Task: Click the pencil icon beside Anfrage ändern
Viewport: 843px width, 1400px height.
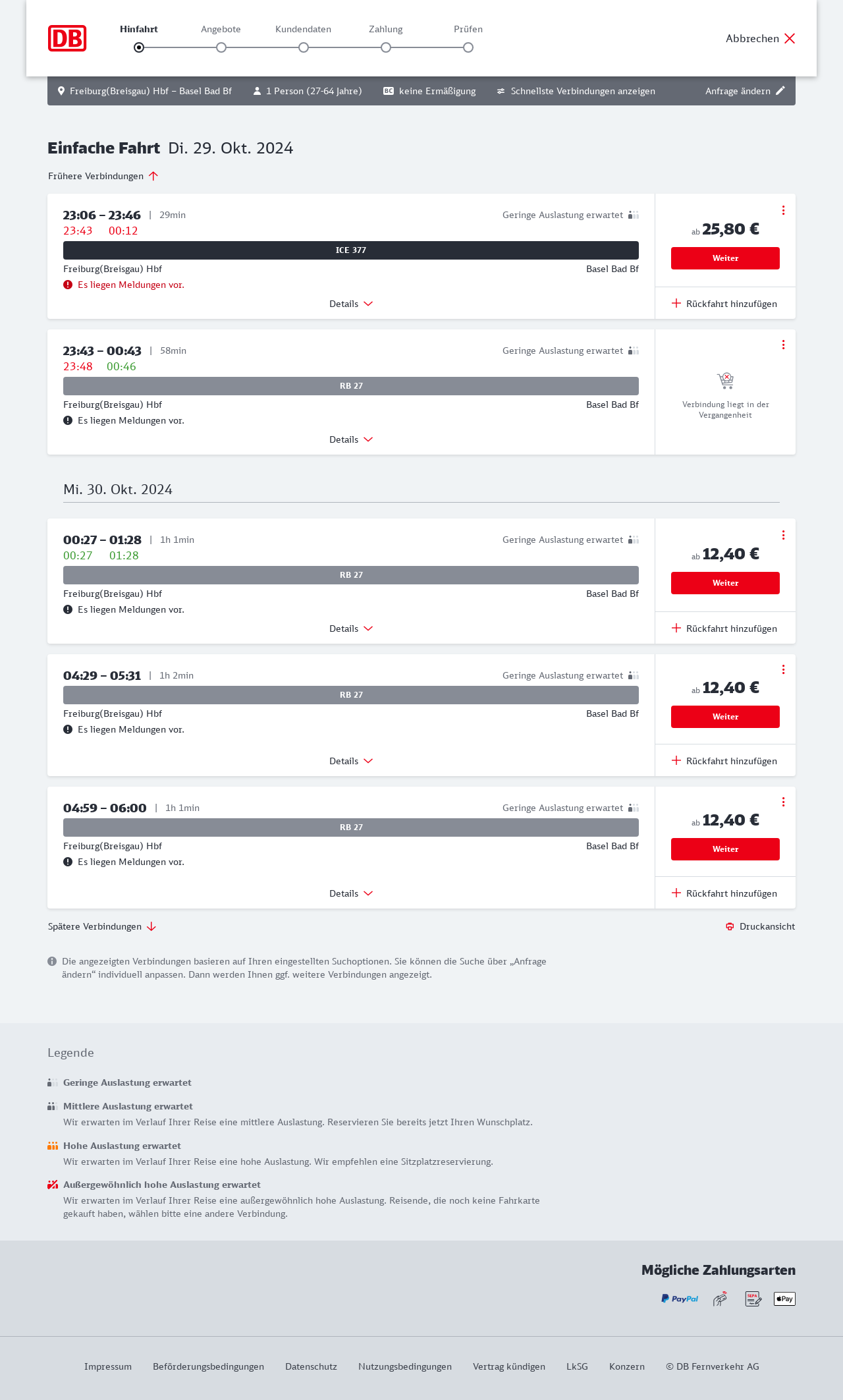Action: pyautogui.click(x=780, y=91)
